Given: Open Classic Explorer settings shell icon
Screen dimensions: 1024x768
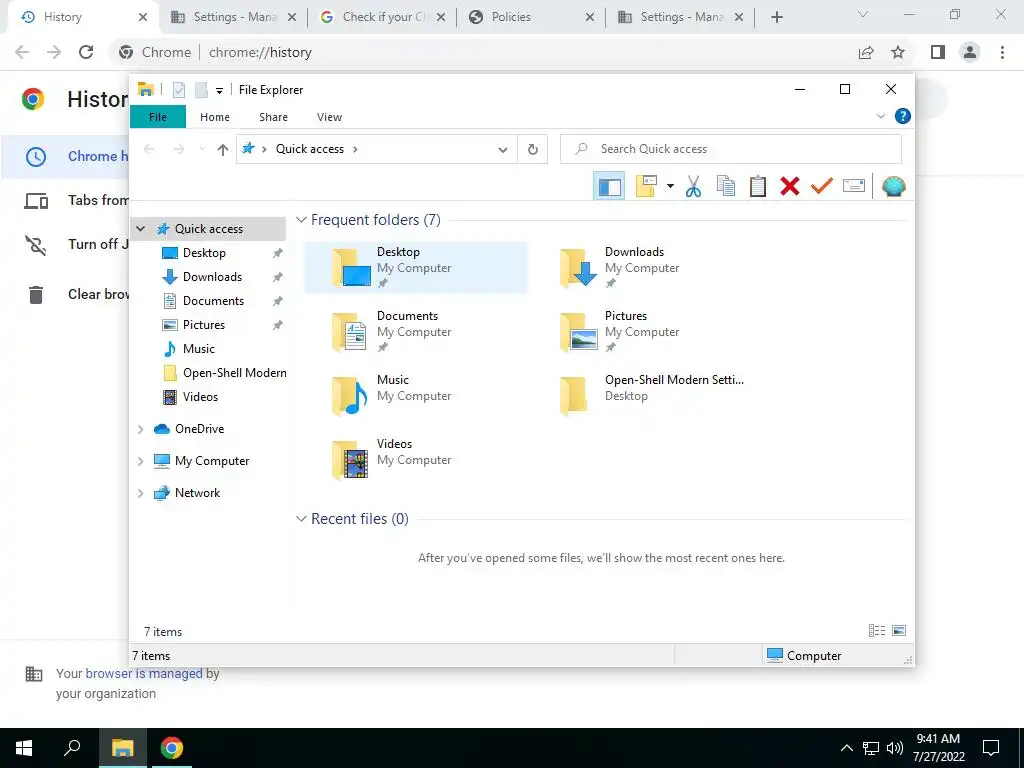Looking at the screenshot, I should 893,187.
